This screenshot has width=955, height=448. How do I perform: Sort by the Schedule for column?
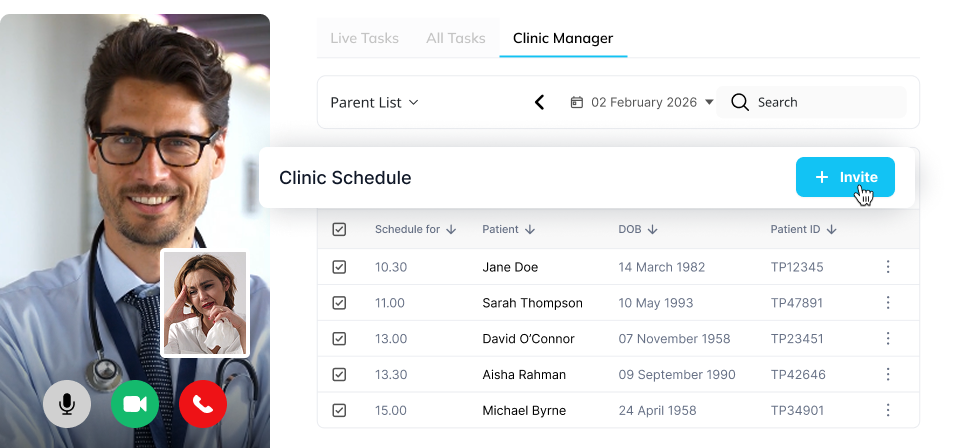415,230
